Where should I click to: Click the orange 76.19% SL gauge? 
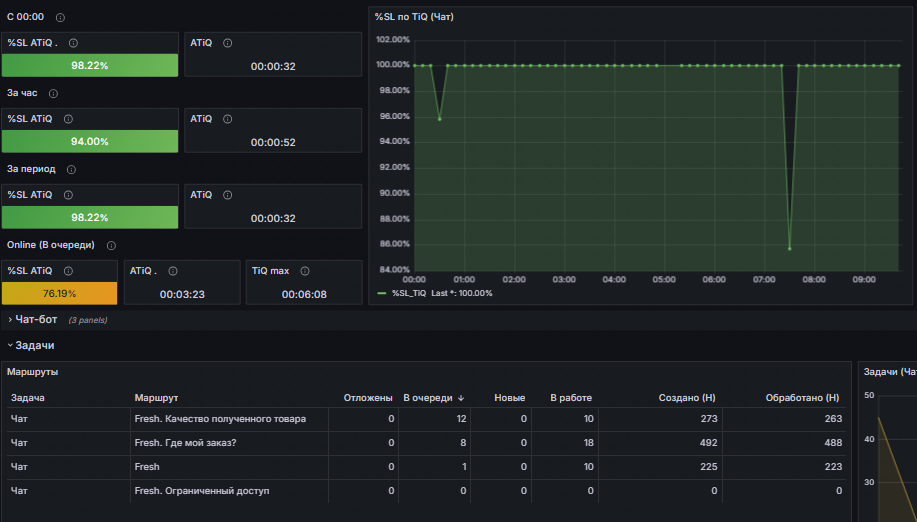tap(59, 294)
